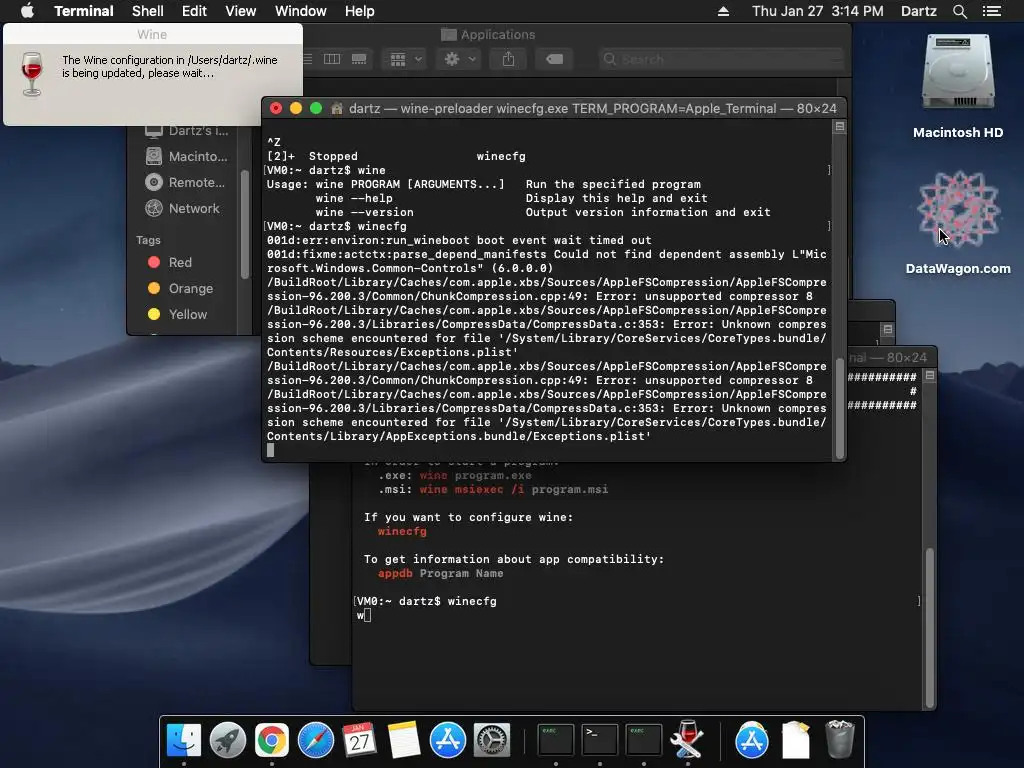
Task: Open the App Store icon beside System Preferences
Action: point(447,741)
